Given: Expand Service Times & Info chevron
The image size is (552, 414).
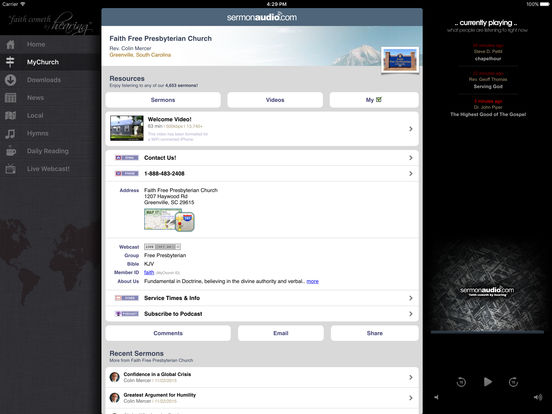Looking at the screenshot, I should pos(411,298).
